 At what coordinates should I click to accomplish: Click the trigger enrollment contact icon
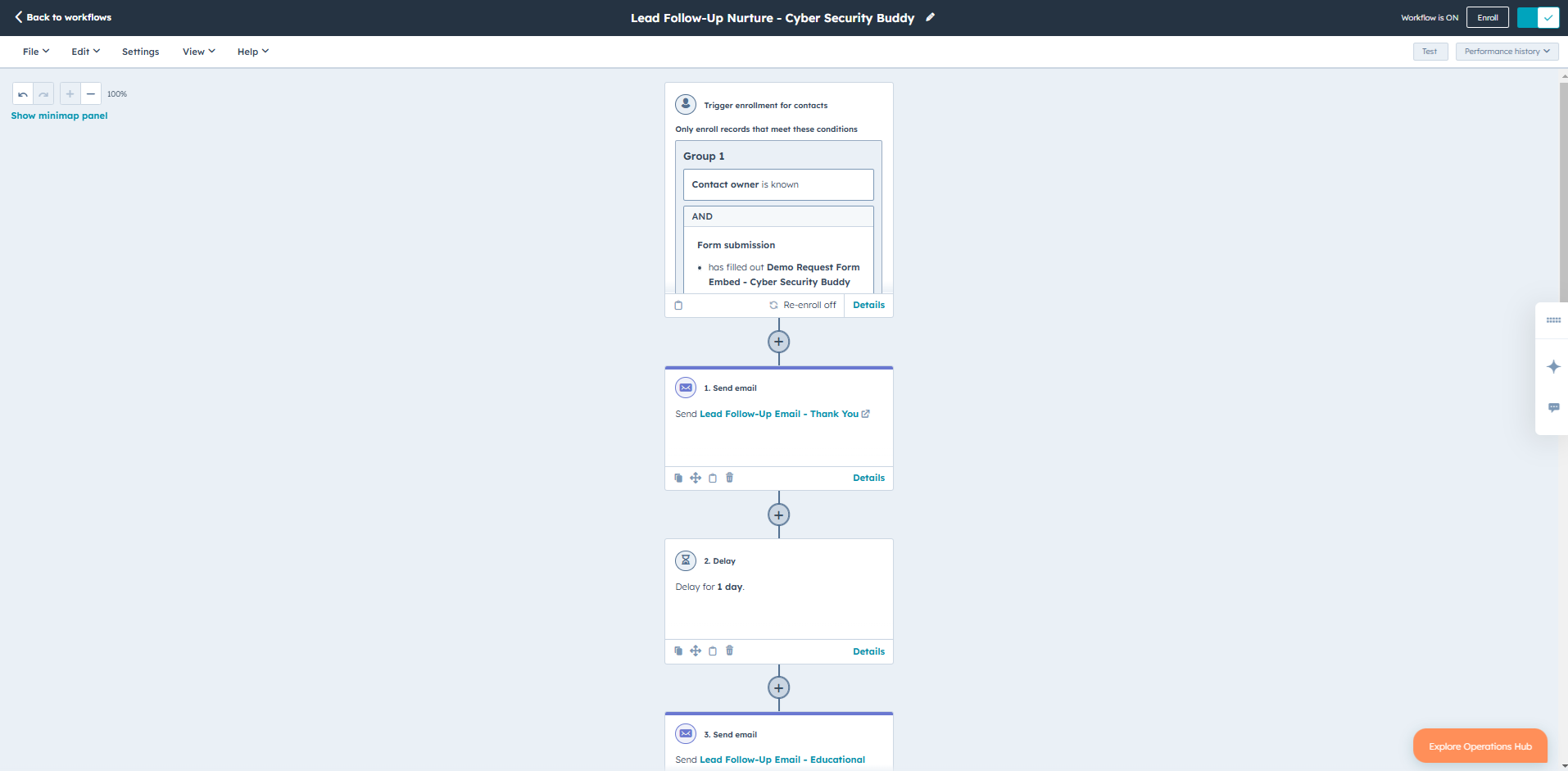point(686,105)
